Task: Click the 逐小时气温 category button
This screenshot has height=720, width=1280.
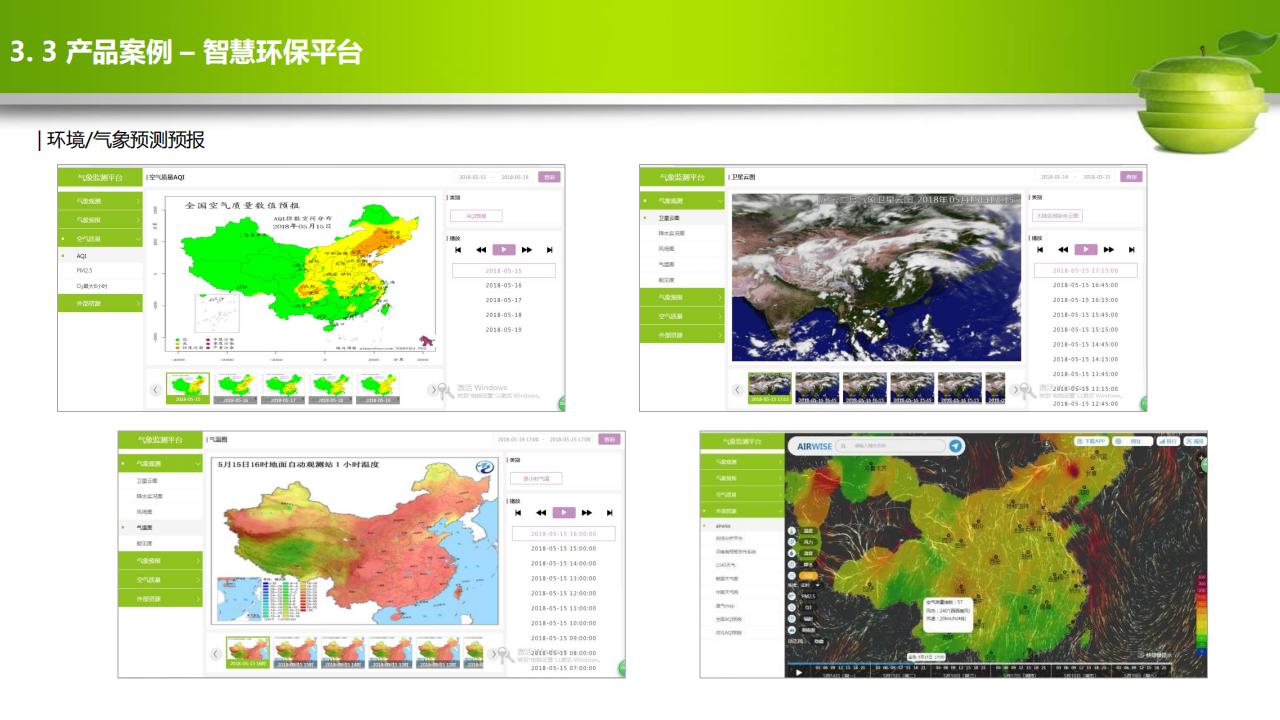Action: pos(536,478)
